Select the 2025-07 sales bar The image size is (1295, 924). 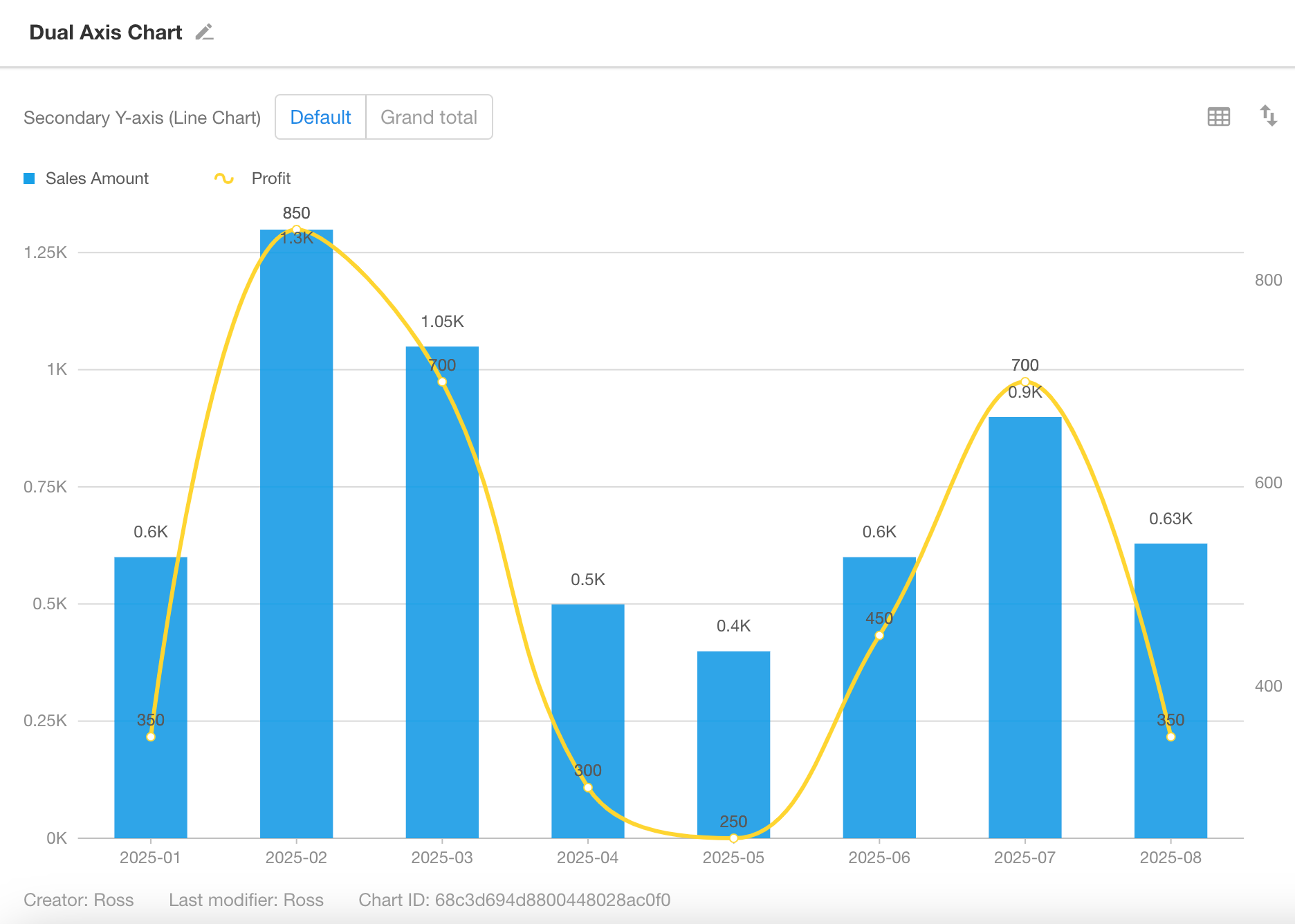tap(1025, 622)
